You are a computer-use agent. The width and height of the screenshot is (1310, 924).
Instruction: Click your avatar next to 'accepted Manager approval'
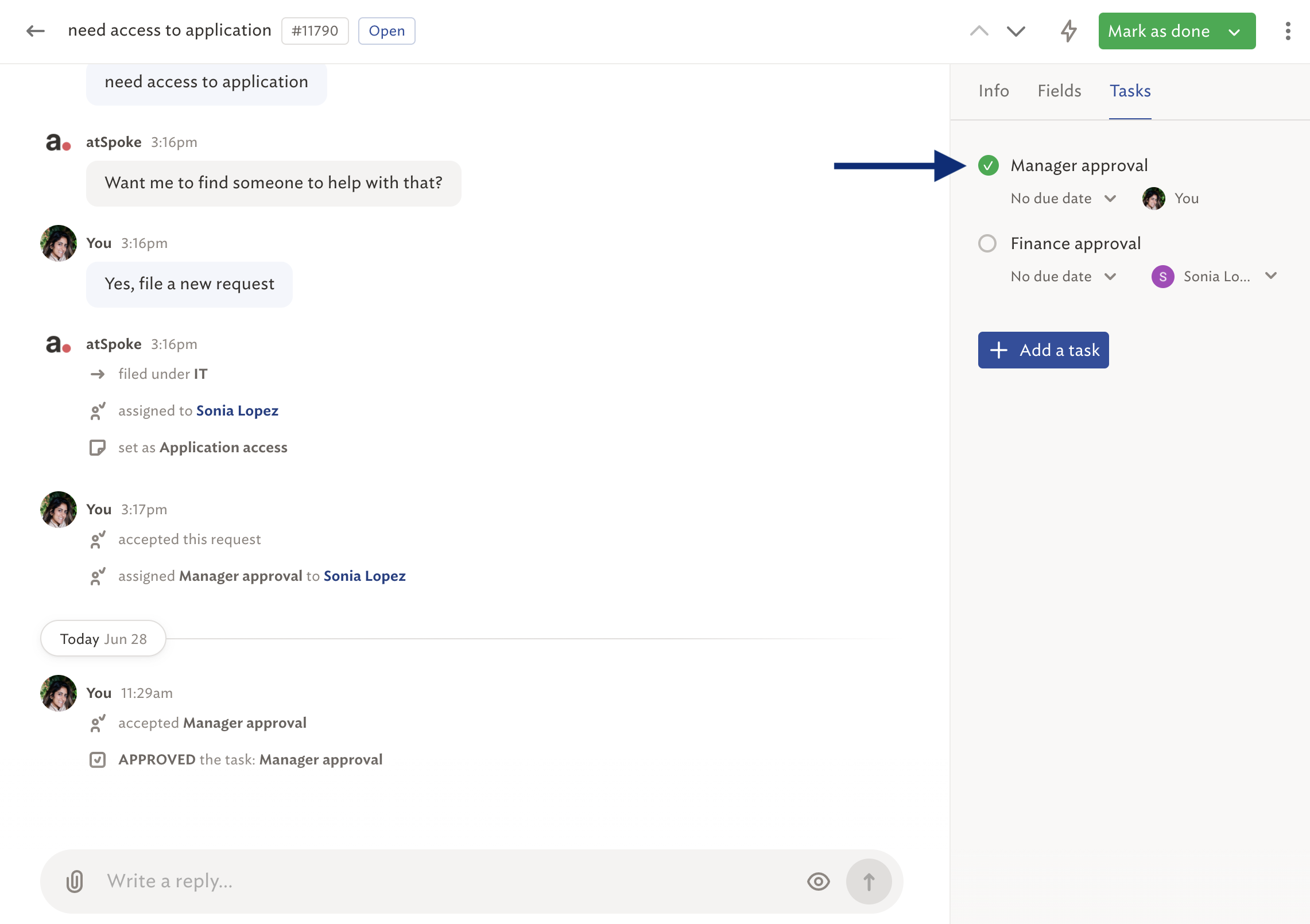[59, 693]
